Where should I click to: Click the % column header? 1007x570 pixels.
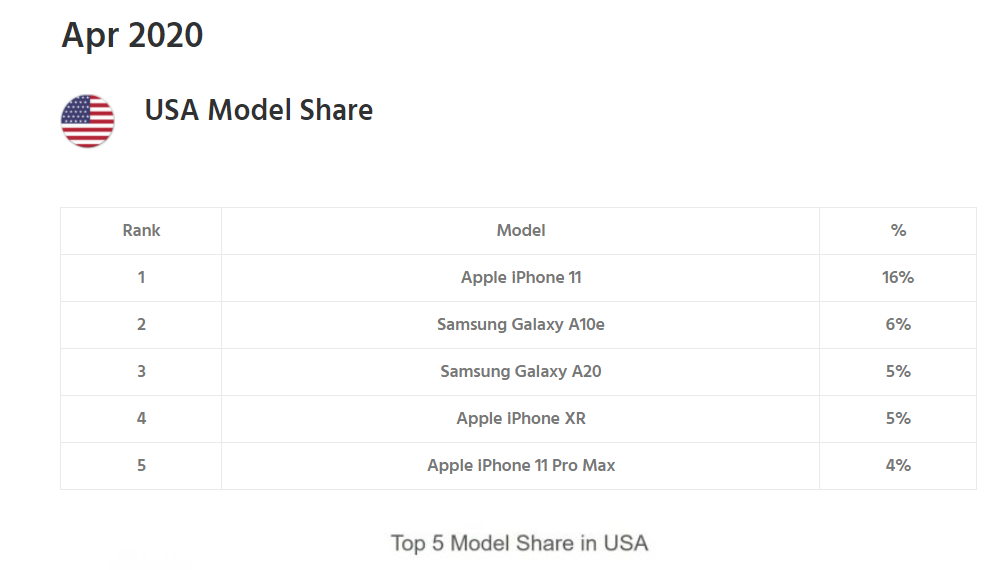coord(898,230)
